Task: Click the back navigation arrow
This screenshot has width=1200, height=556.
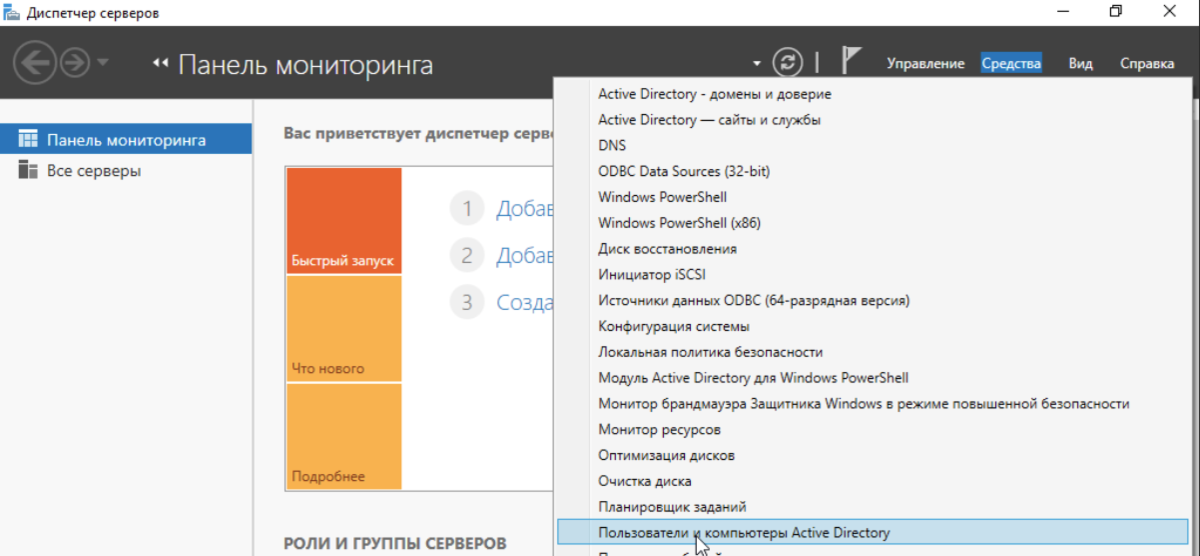Action: [x=34, y=65]
